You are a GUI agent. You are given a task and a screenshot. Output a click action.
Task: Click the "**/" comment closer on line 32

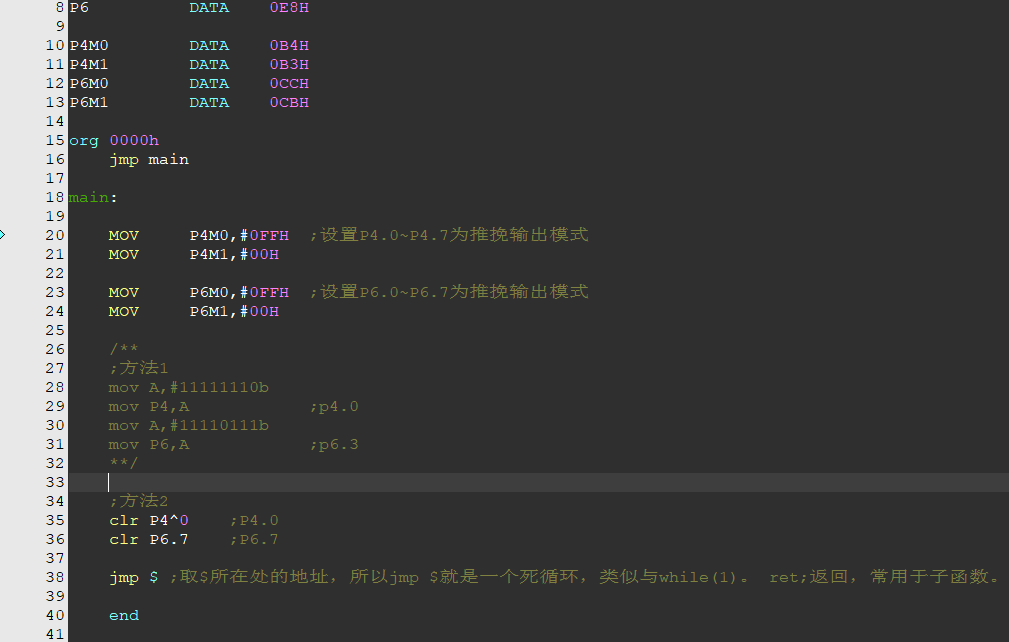pos(124,463)
